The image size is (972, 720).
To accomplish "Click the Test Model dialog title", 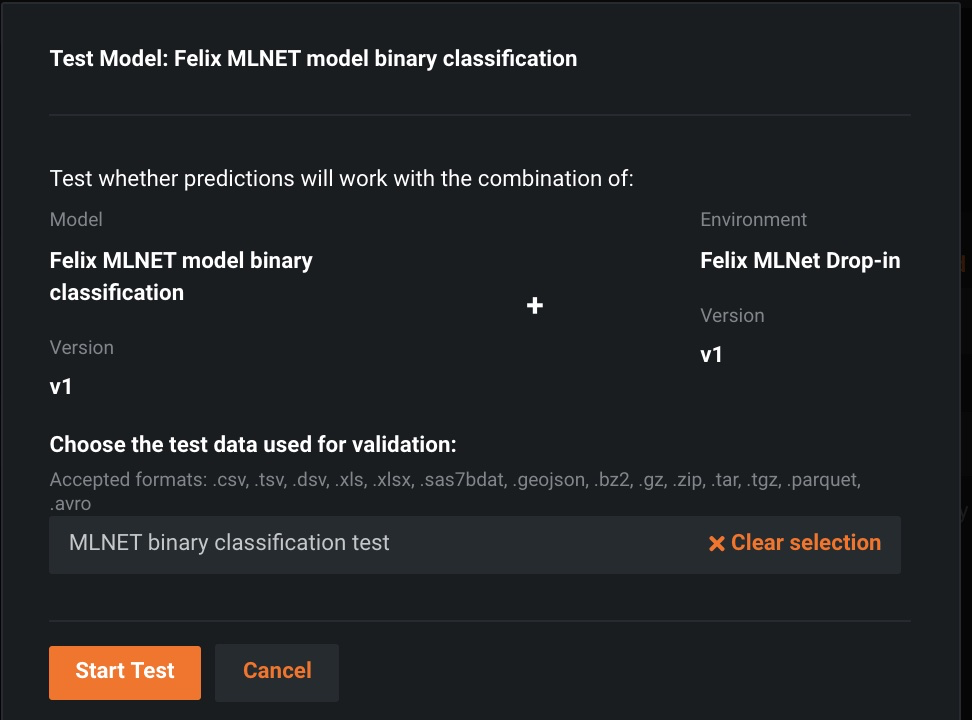I will click(x=313, y=59).
